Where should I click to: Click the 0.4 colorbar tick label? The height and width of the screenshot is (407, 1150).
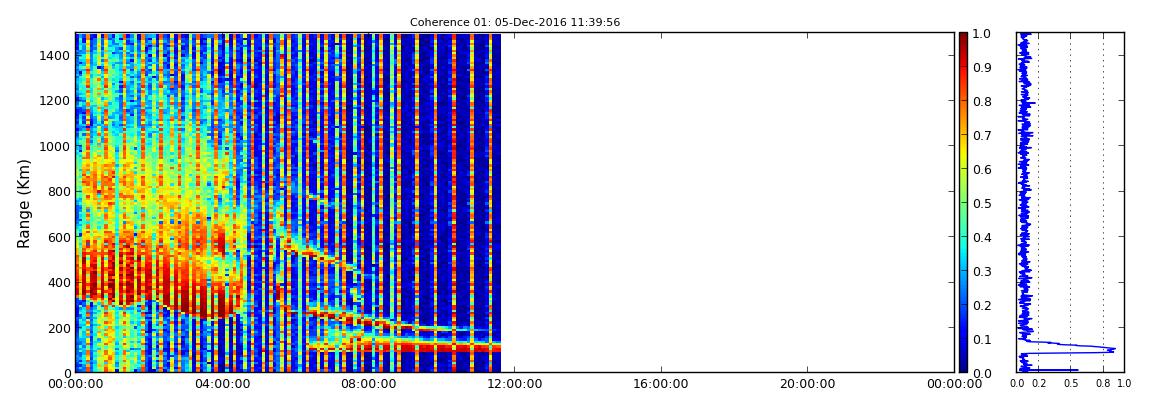(x=983, y=238)
